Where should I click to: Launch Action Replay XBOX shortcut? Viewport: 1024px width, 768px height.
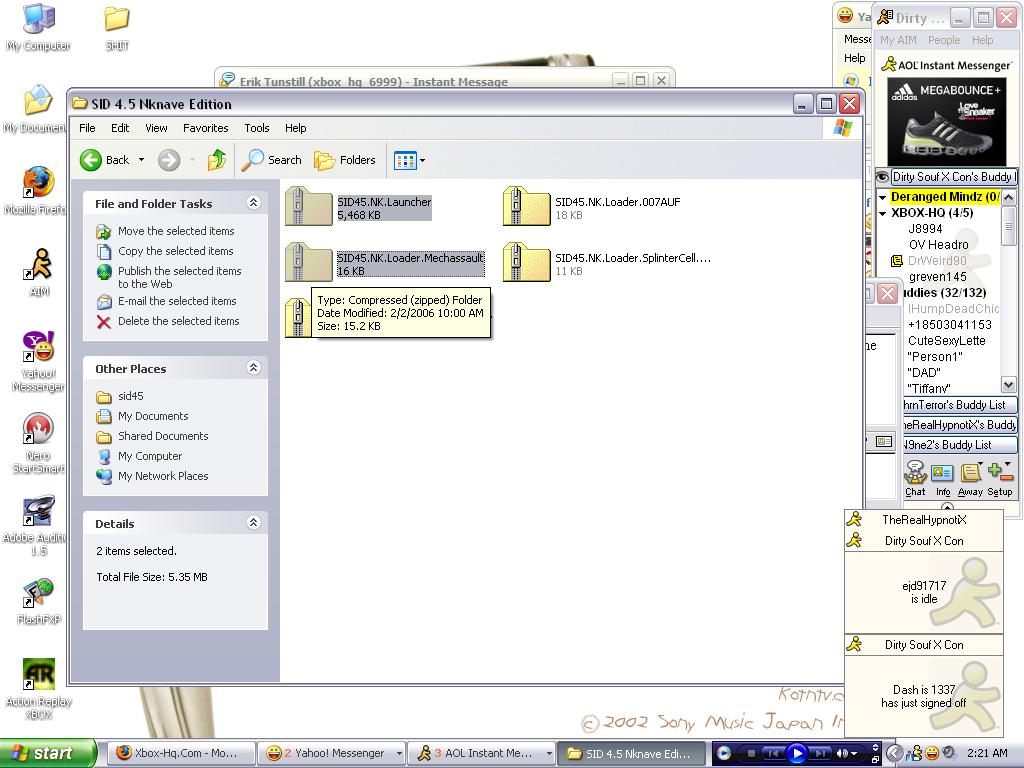click(39, 690)
